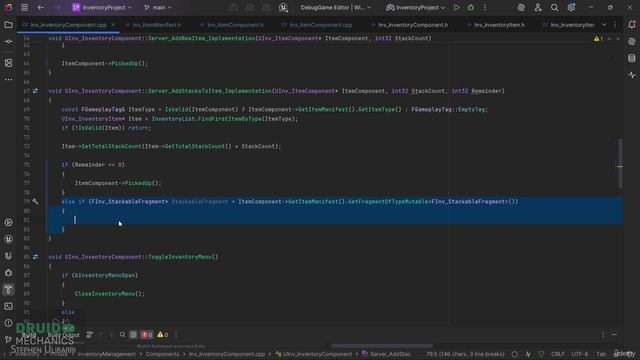Screen dimensions: 640x360
Task: Open editor tab options menu
Action: click(615, 25)
